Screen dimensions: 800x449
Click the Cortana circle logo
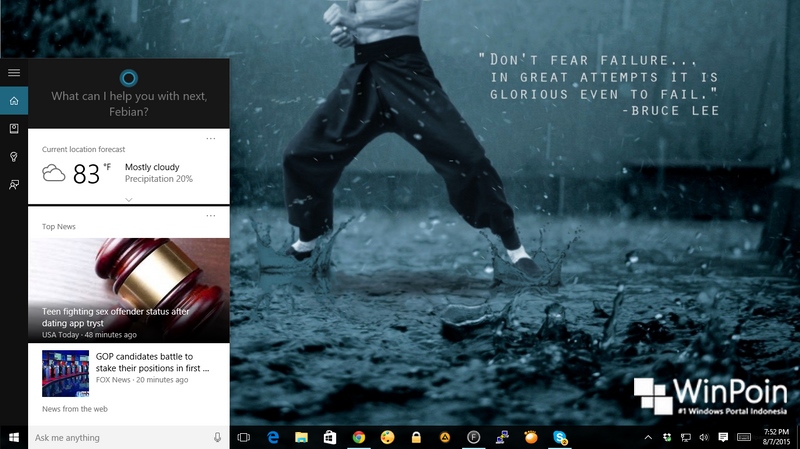pyautogui.click(x=129, y=78)
